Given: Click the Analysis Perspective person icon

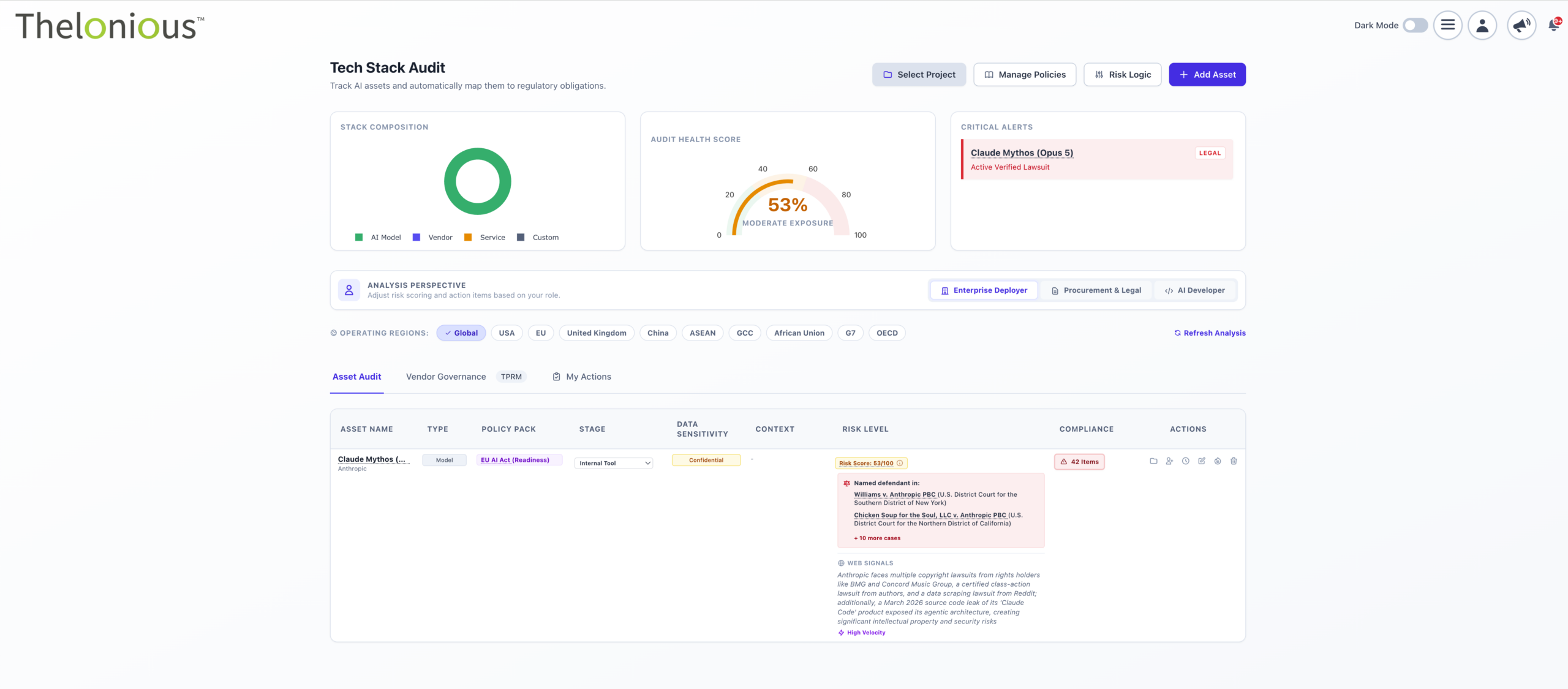Looking at the screenshot, I should coord(349,290).
